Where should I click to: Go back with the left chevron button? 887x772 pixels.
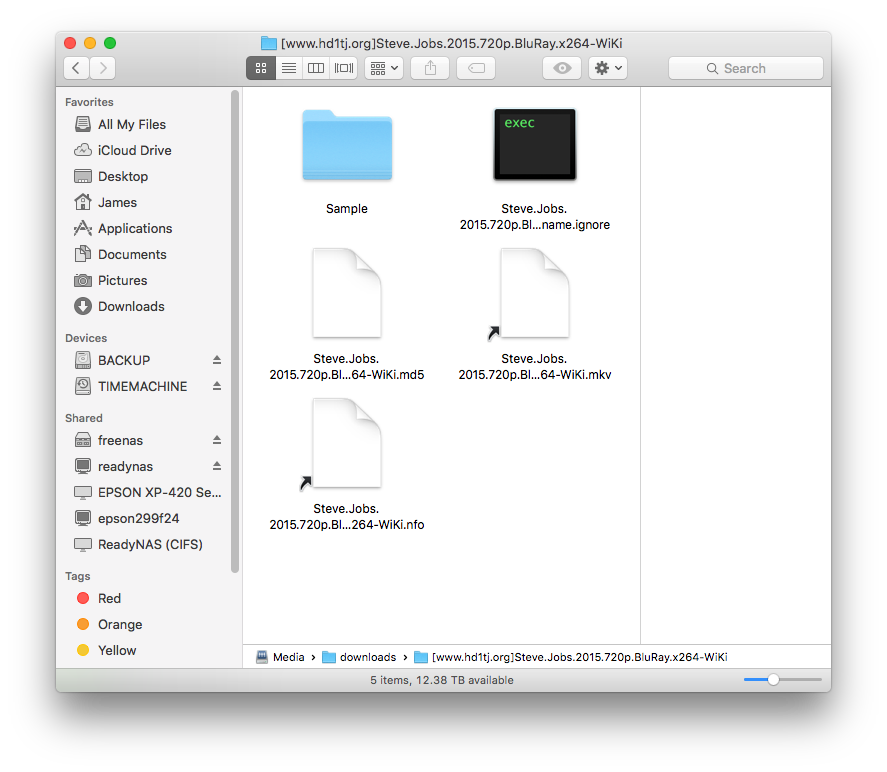[x=76, y=68]
